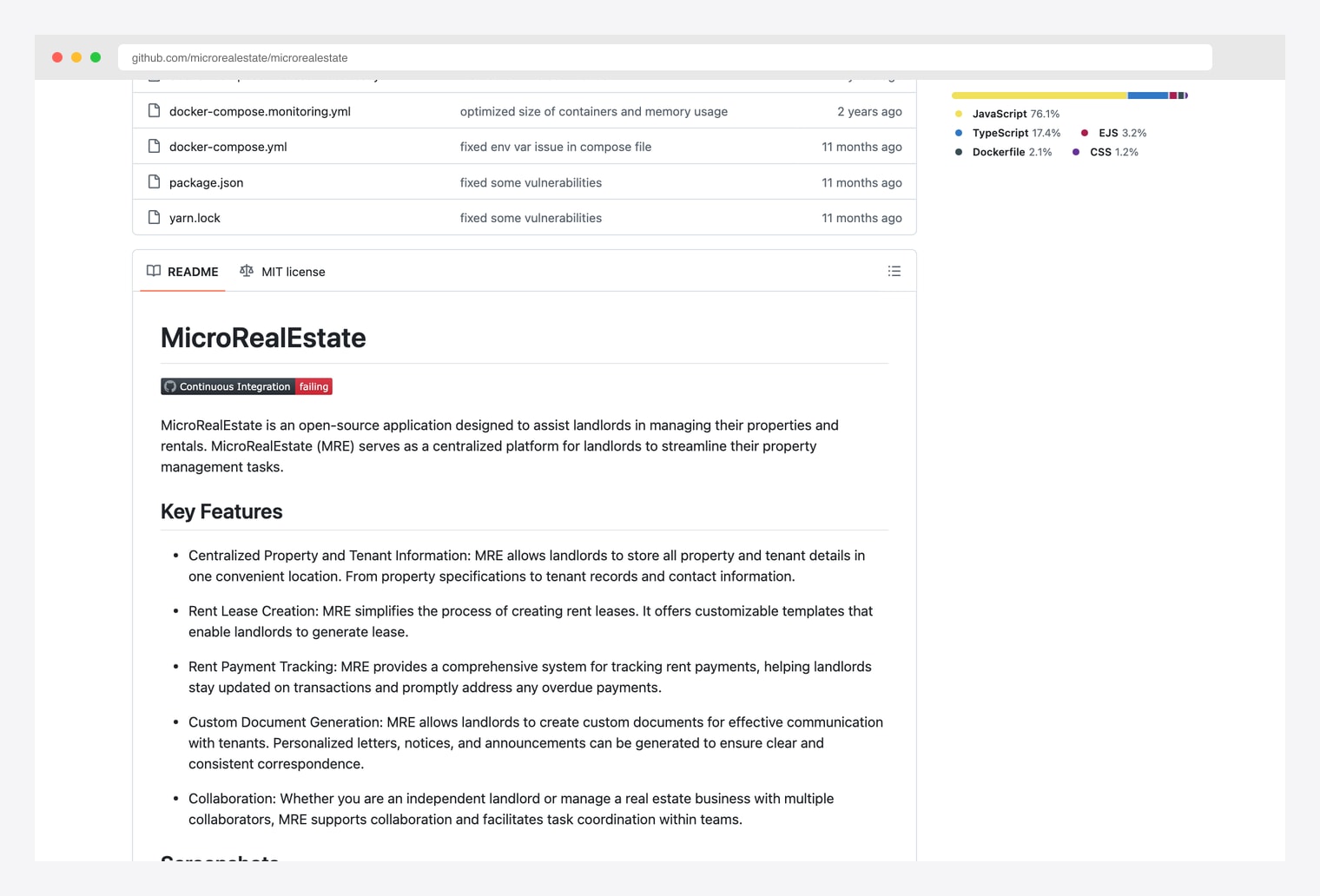Click the blue TypeScript color dot

pos(959,133)
